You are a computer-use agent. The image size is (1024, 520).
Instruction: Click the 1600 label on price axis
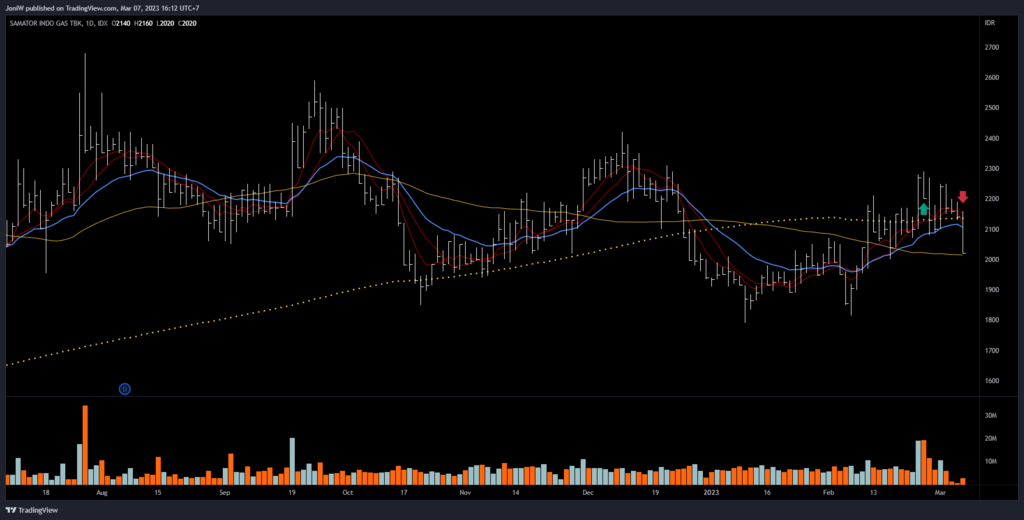coord(991,381)
